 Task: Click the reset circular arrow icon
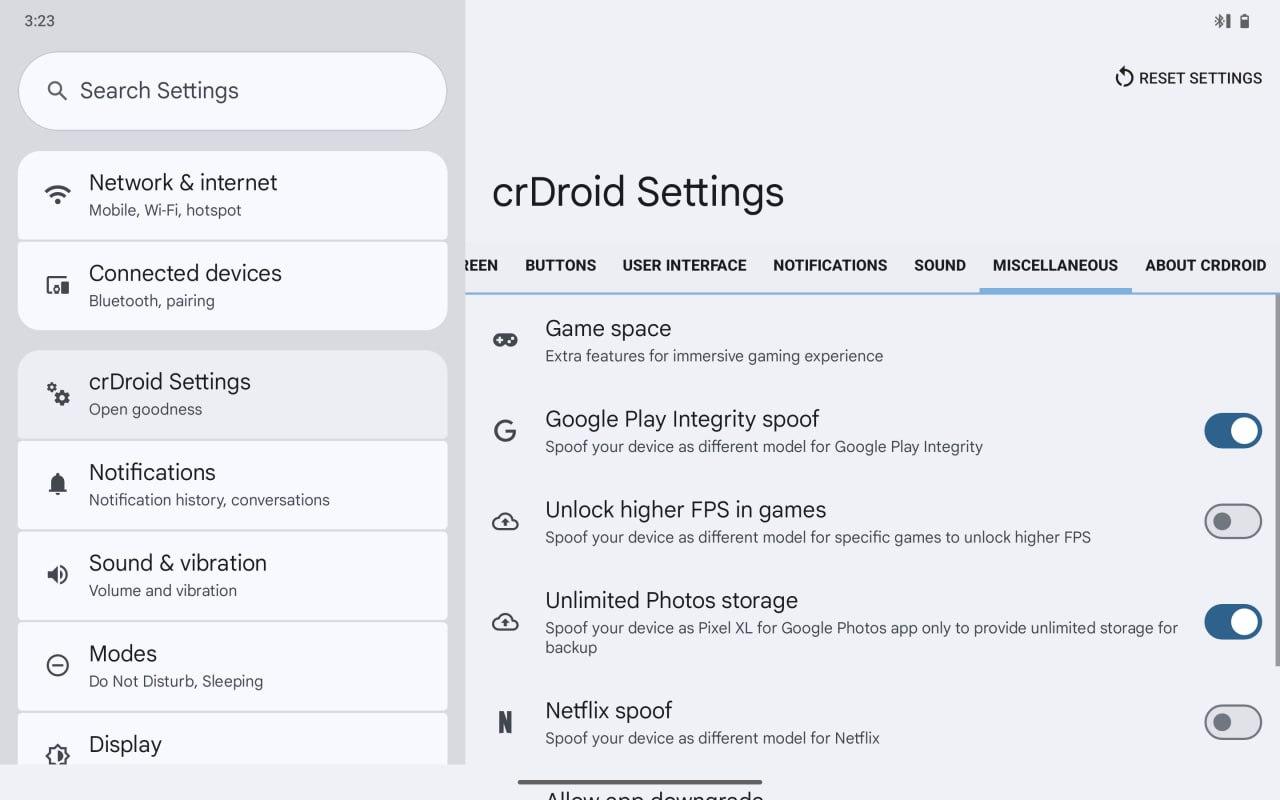coord(1124,77)
